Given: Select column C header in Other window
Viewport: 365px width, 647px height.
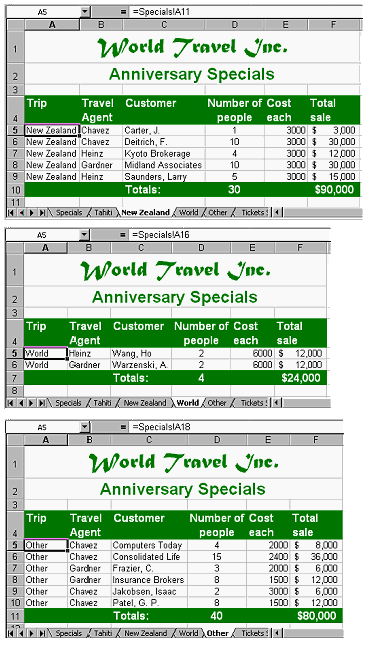Looking at the screenshot, I should (x=149, y=440).
